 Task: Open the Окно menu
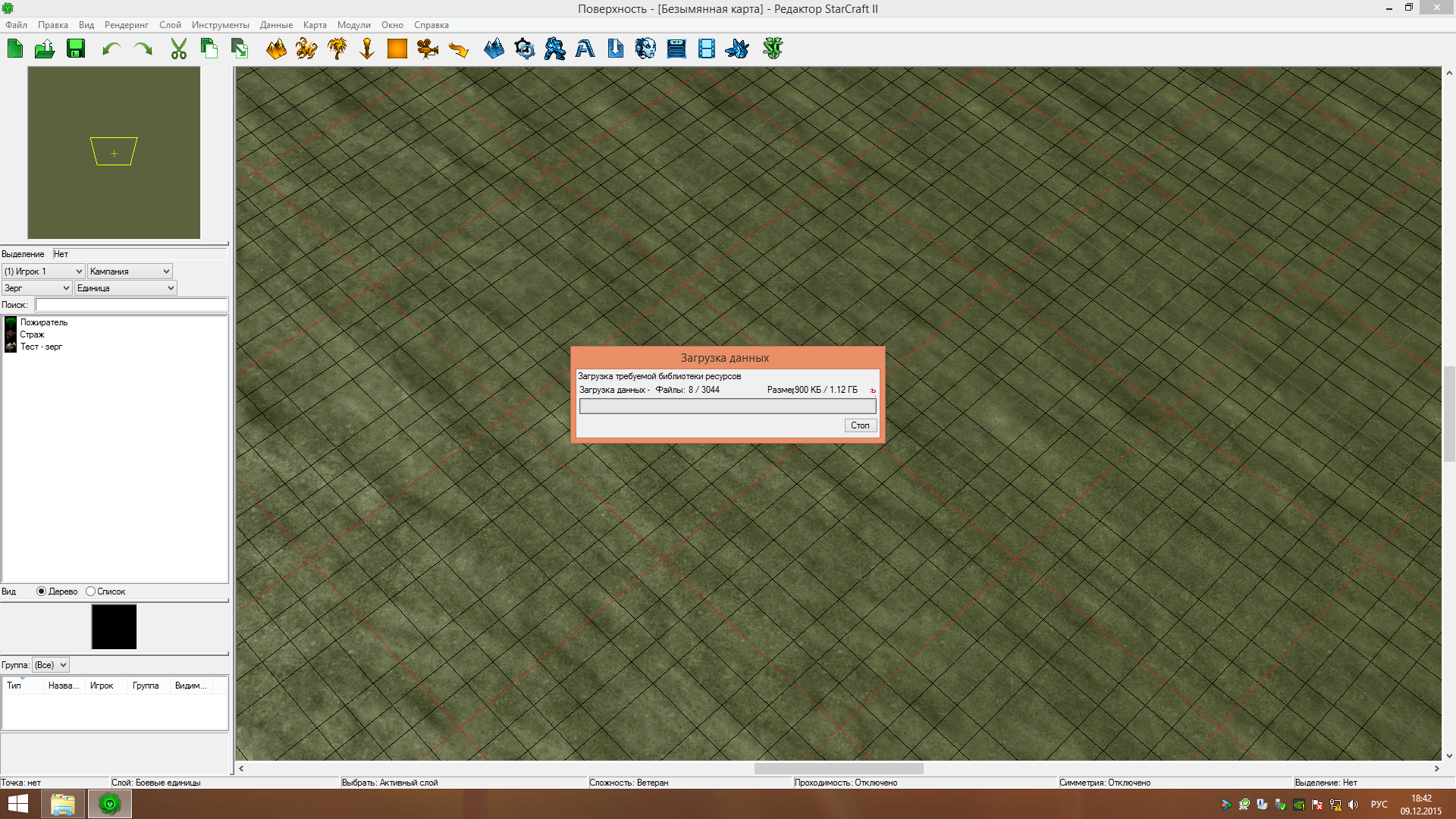[392, 25]
